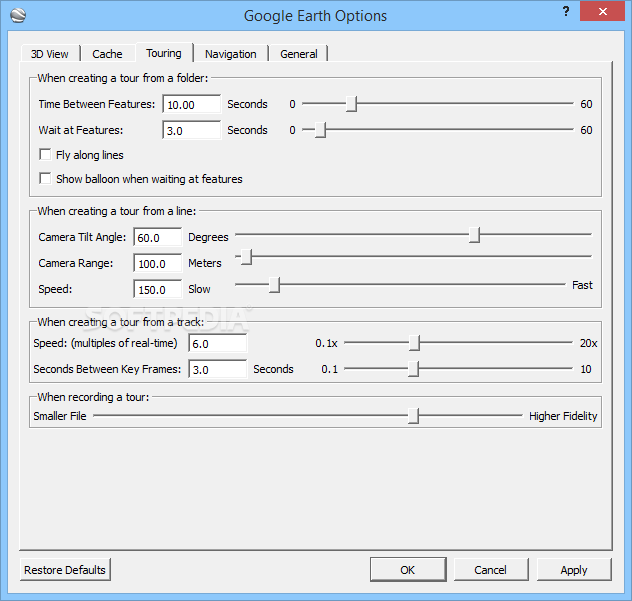The height and width of the screenshot is (601, 632).
Task: Click the Seconds Between Key Frames slider handle
Action: tap(414, 369)
